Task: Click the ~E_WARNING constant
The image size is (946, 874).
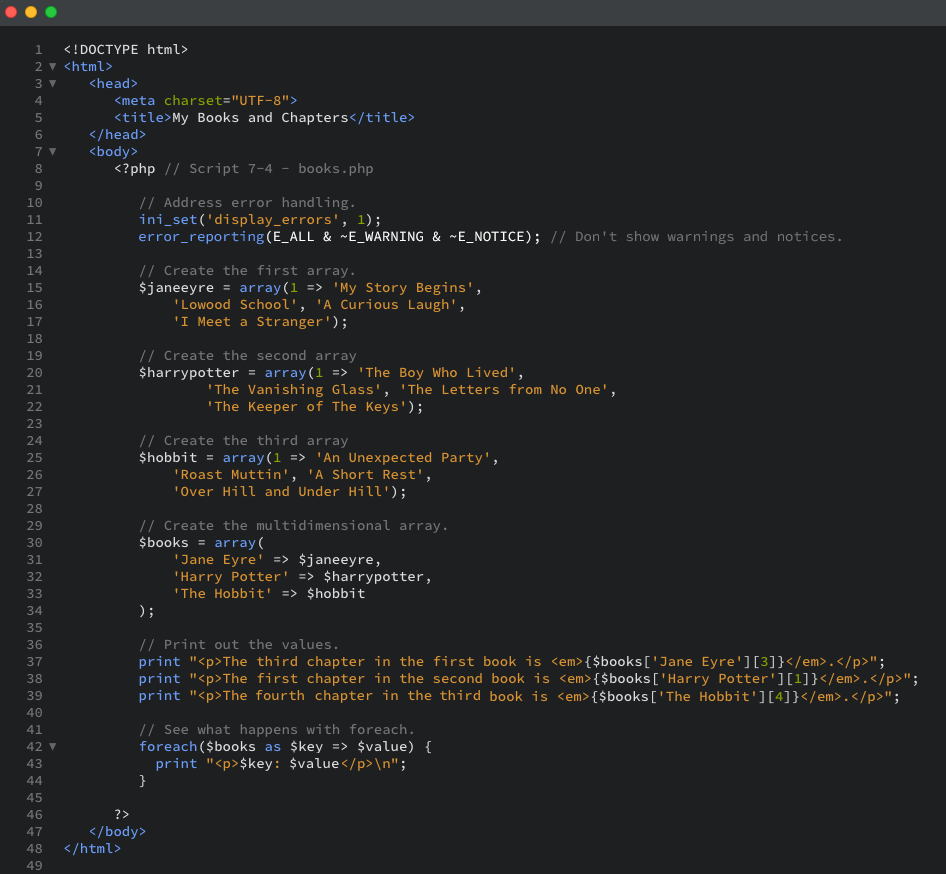Action: 382,236
